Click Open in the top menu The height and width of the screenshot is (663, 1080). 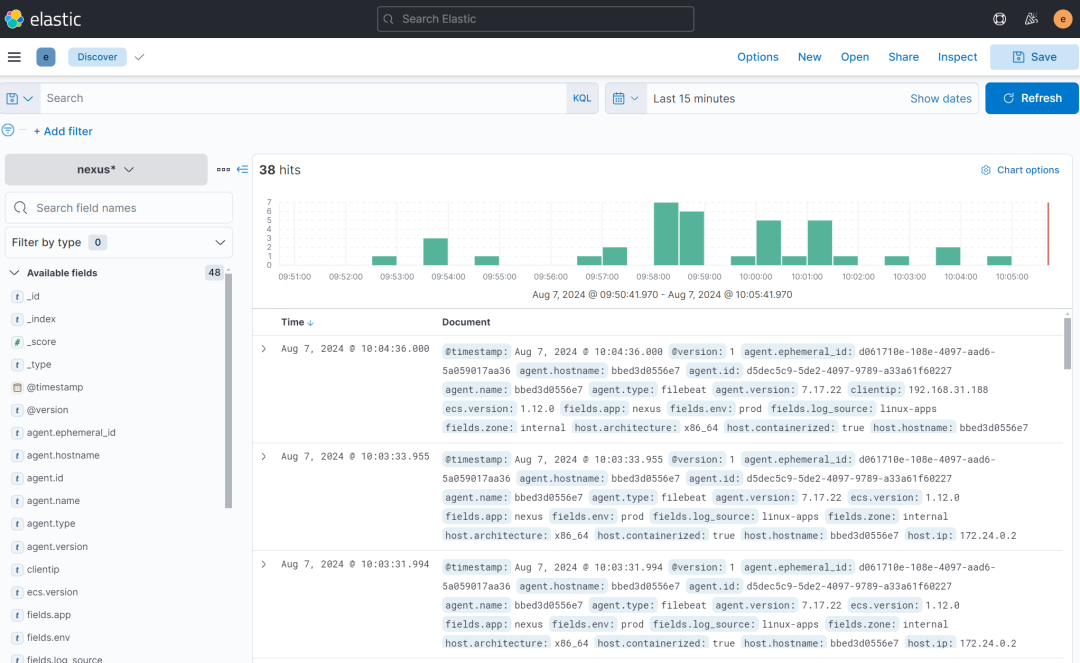point(855,57)
